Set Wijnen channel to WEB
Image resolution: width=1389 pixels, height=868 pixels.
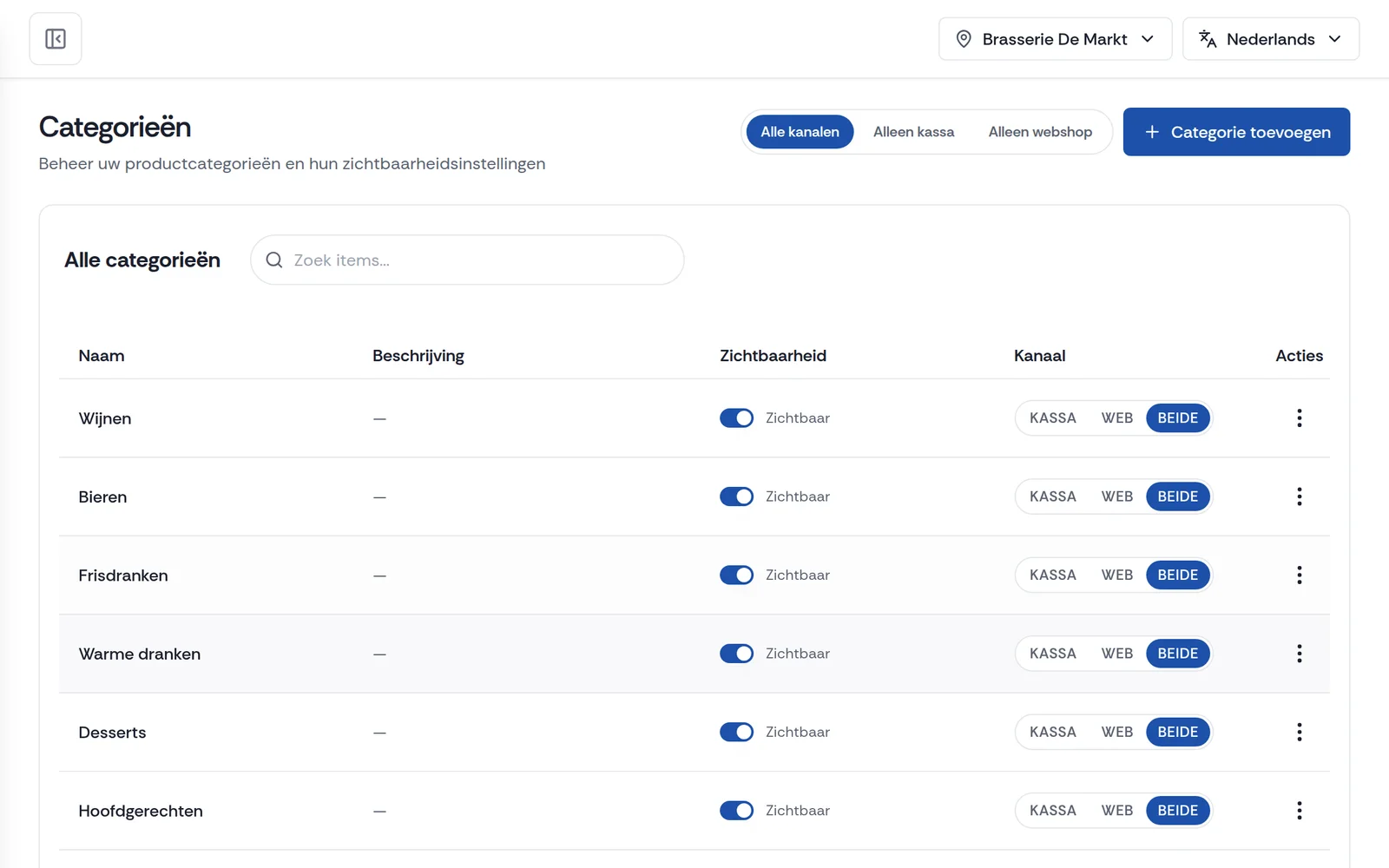click(x=1117, y=418)
